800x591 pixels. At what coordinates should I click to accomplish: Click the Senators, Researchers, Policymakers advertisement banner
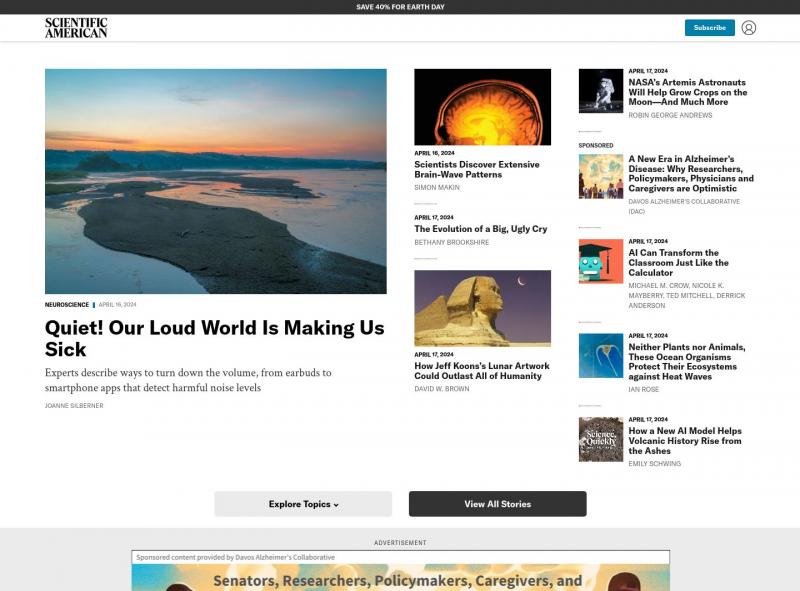(x=401, y=577)
